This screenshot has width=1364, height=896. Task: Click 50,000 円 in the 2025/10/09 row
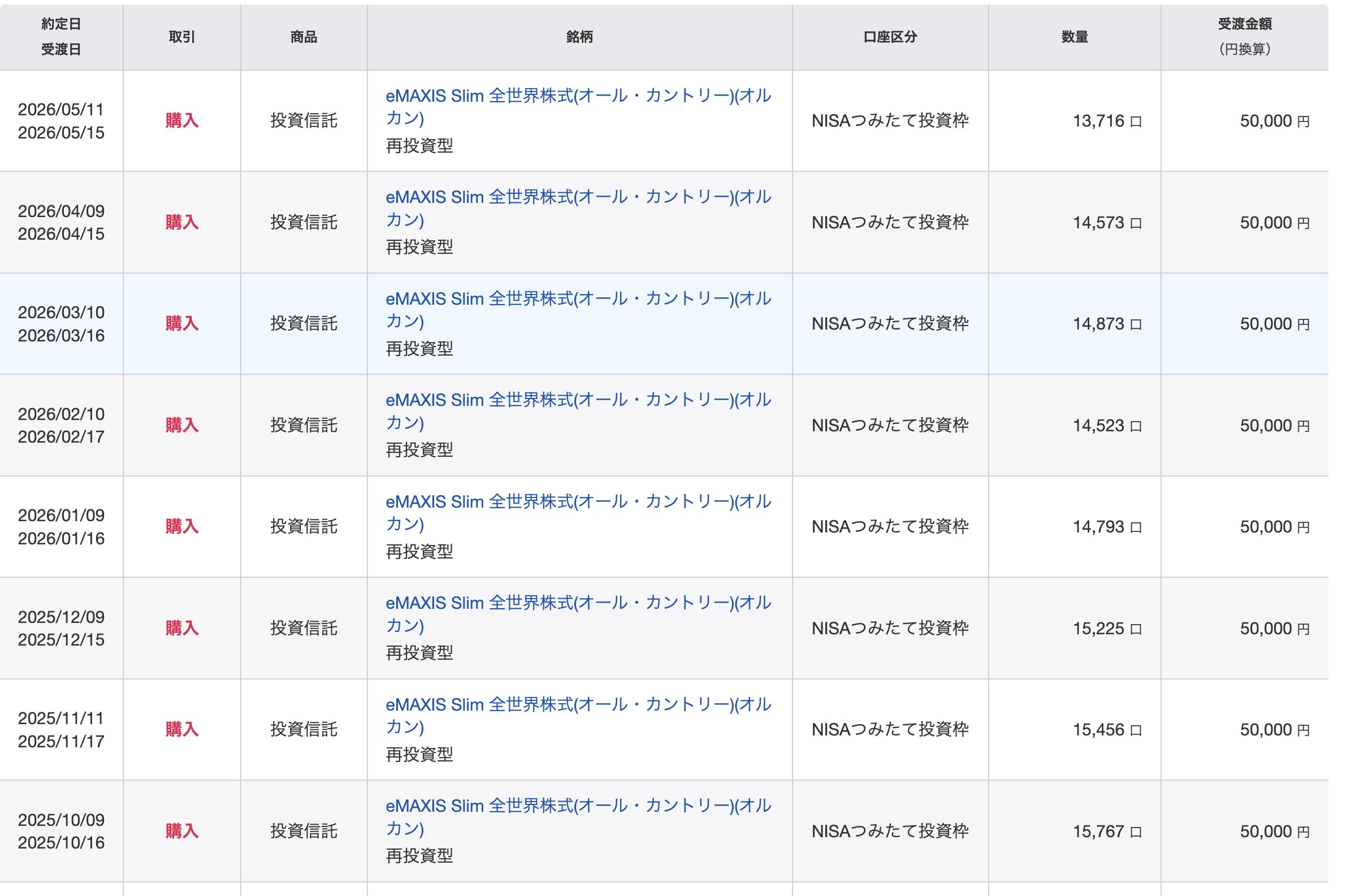pos(1275,831)
